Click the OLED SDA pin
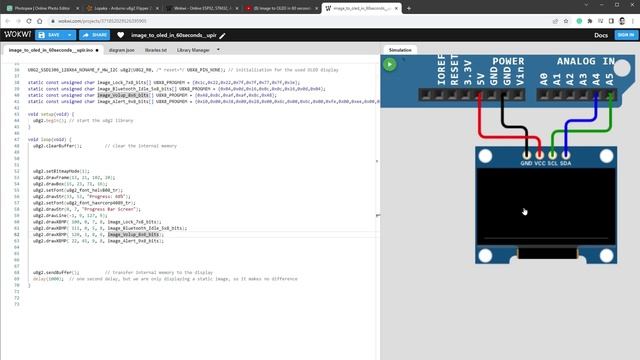Screen dimensions: 640x360 pos(566,155)
